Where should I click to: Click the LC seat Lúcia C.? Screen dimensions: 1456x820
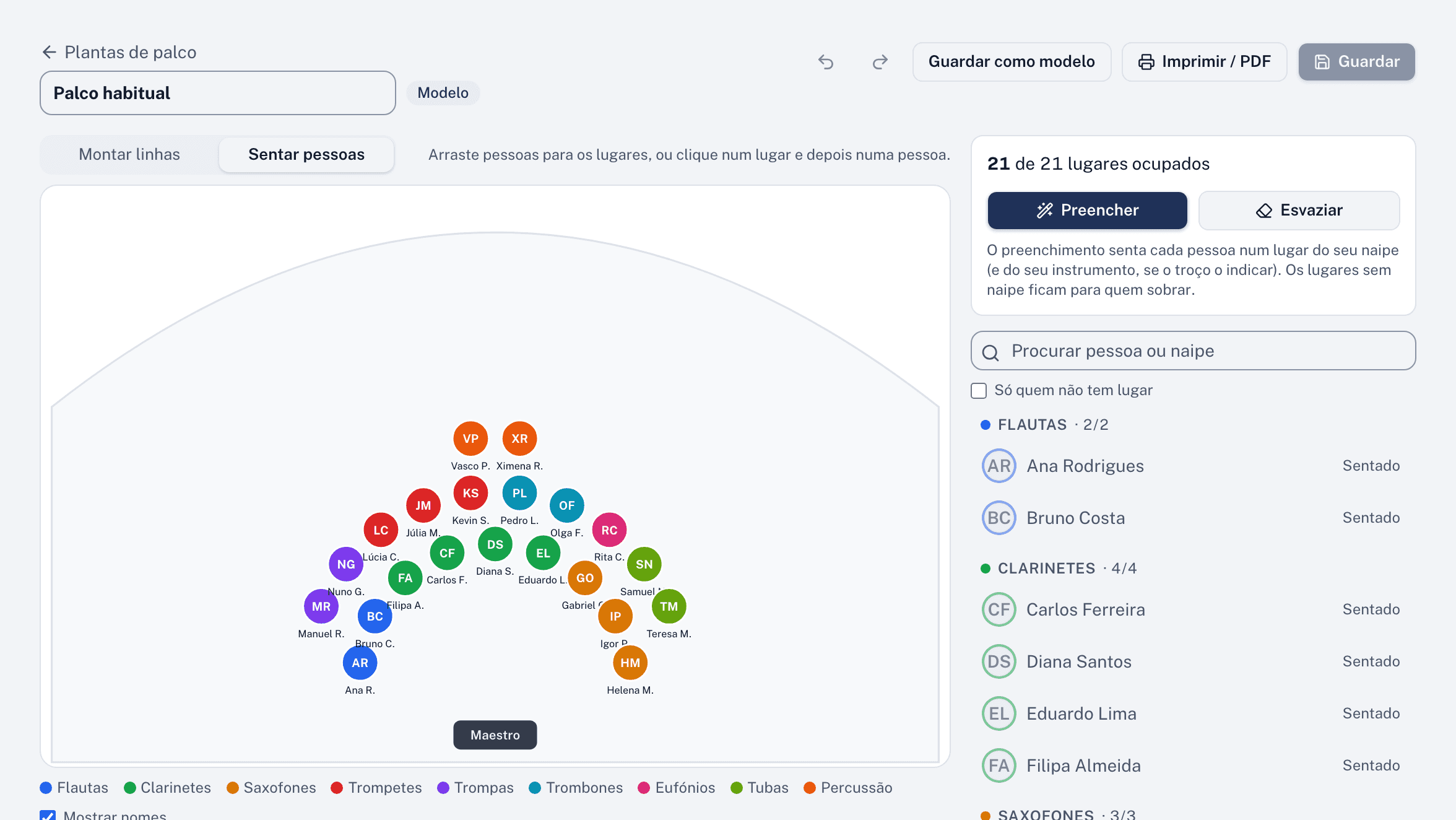[381, 530]
